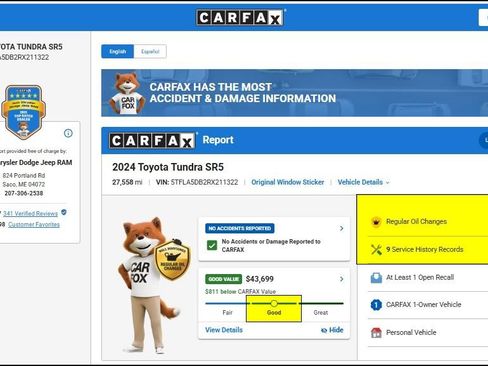Click the Service History Records wrench icon
Viewport: 488px width, 366px height.
point(376,249)
